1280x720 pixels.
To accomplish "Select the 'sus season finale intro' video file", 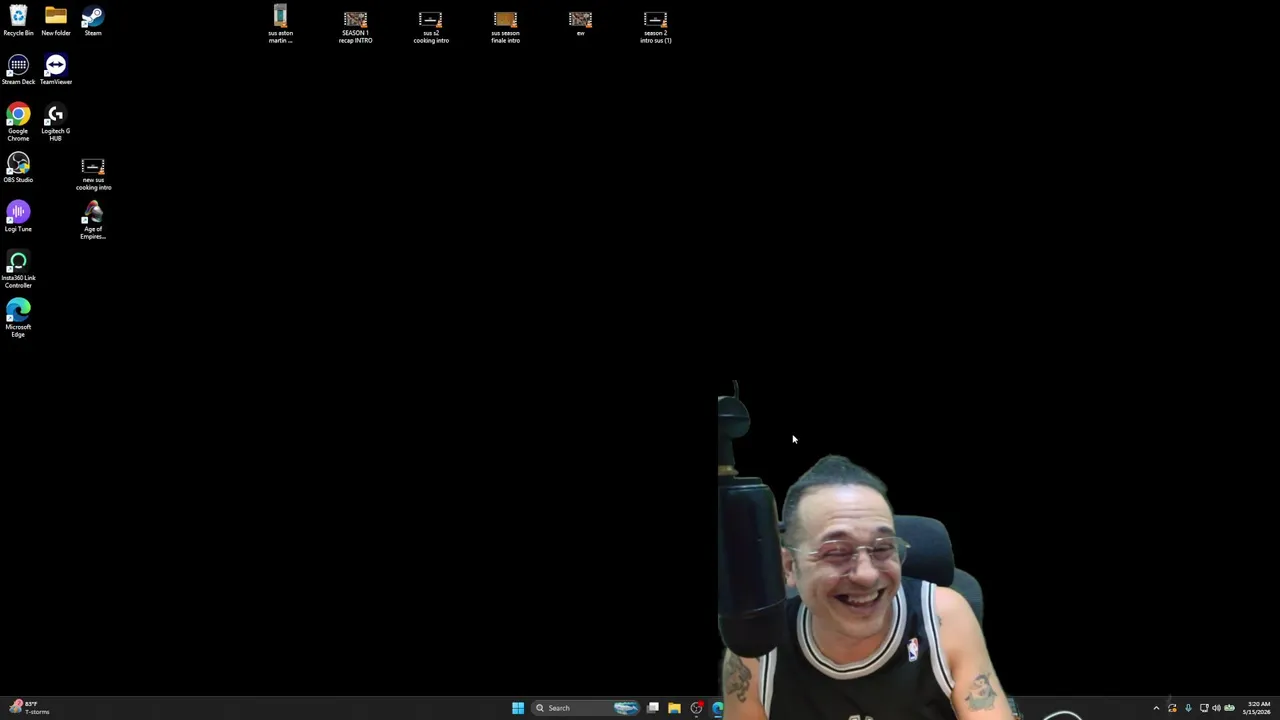I will (505, 27).
